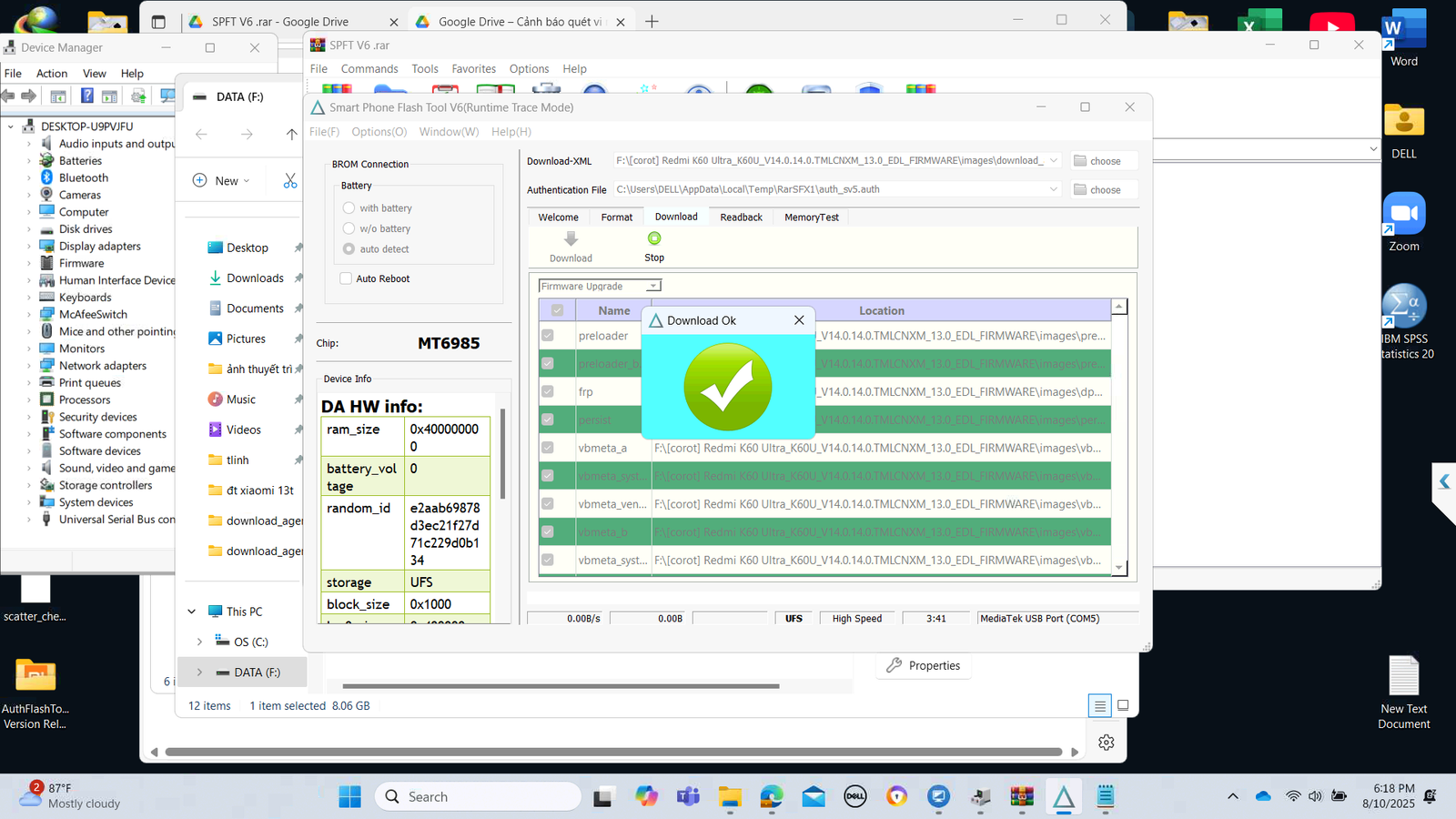Image resolution: width=1456 pixels, height=819 pixels.
Task: Select the 'w/o battery' radio option
Action: (x=349, y=228)
